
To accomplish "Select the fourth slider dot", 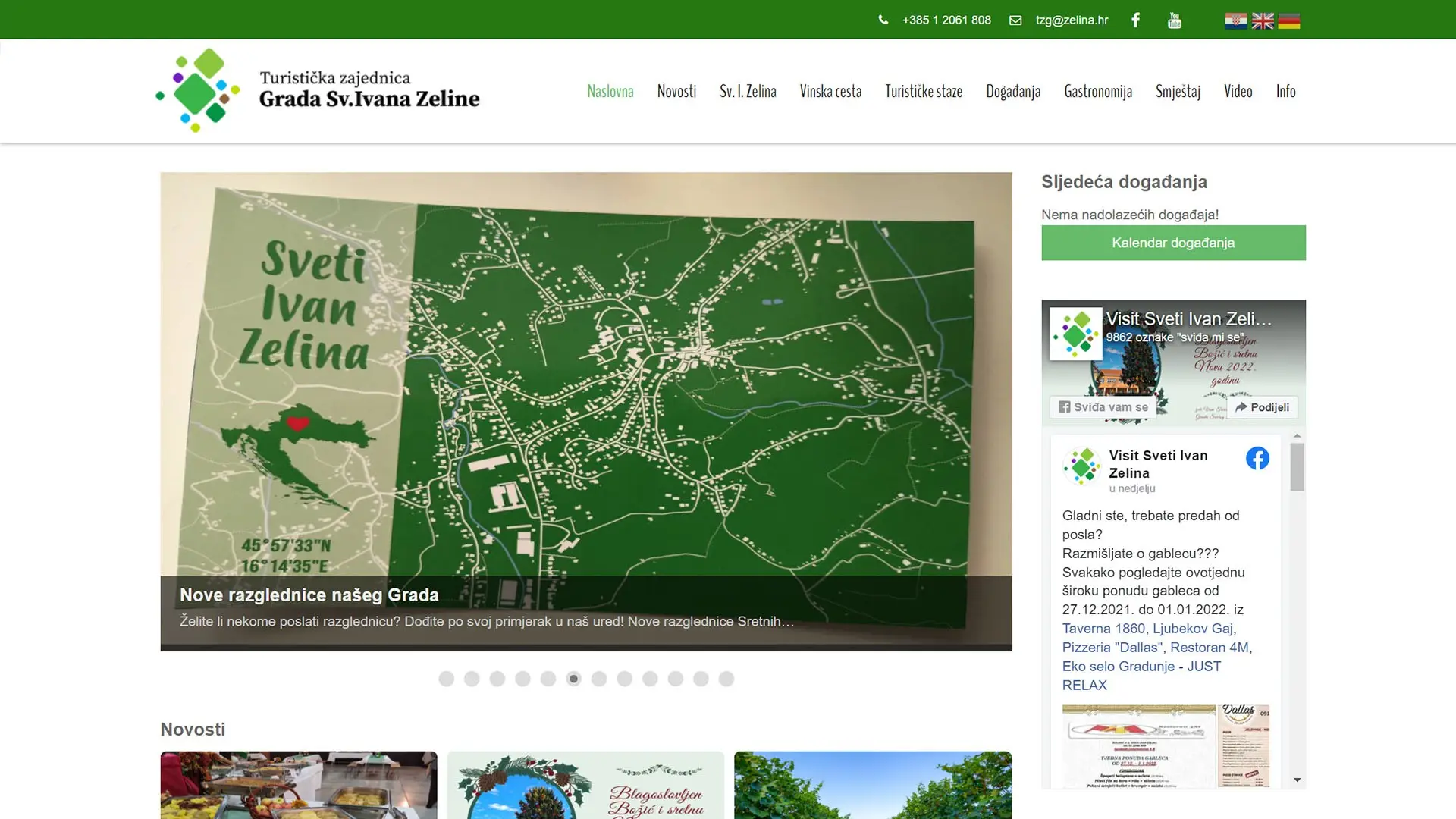I will click(522, 679).
